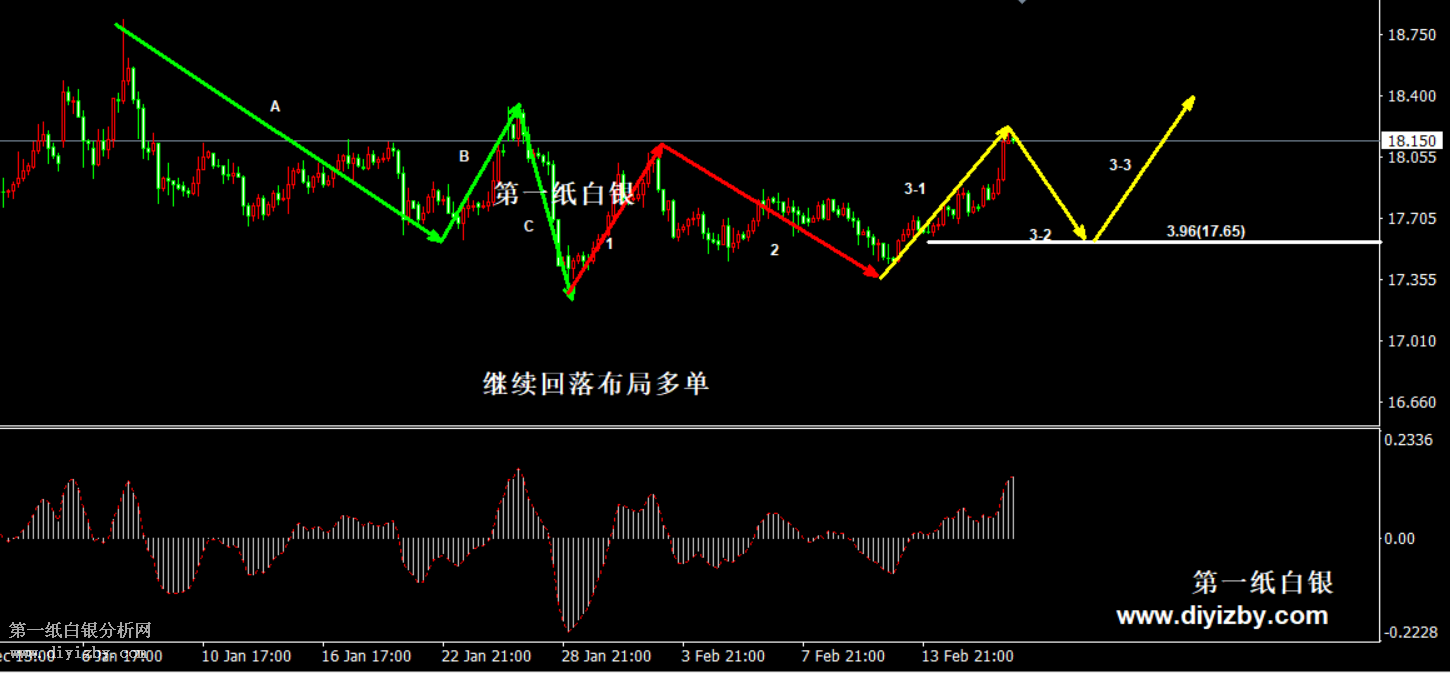Click the "第一纸白银分析网" watermark at bottom left

tap(80, 630)
